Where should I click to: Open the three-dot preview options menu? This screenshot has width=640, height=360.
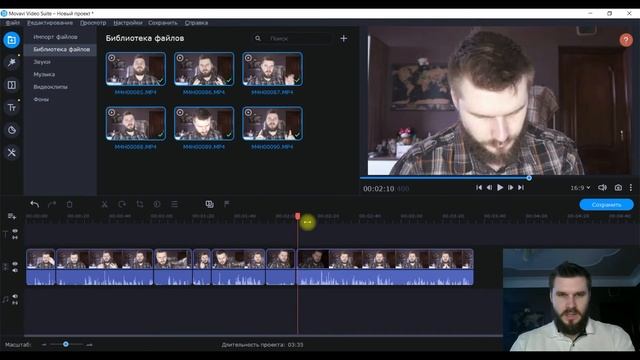(631, 188)
